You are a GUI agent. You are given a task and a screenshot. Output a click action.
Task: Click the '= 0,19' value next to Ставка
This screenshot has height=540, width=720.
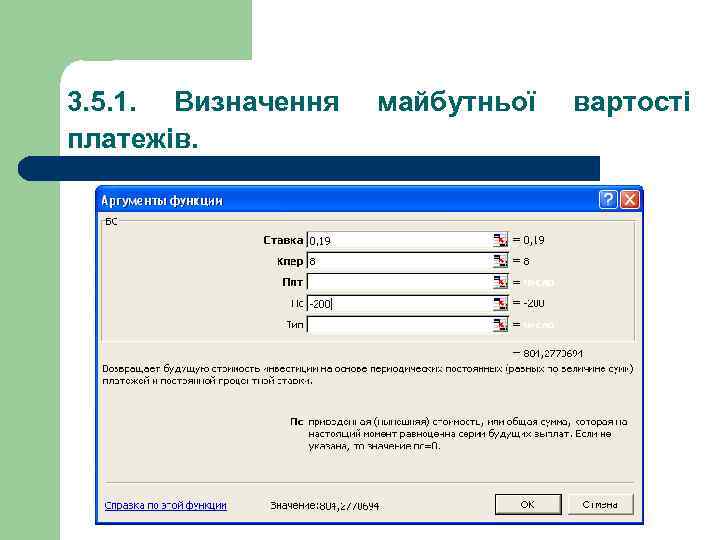[529, 240]
